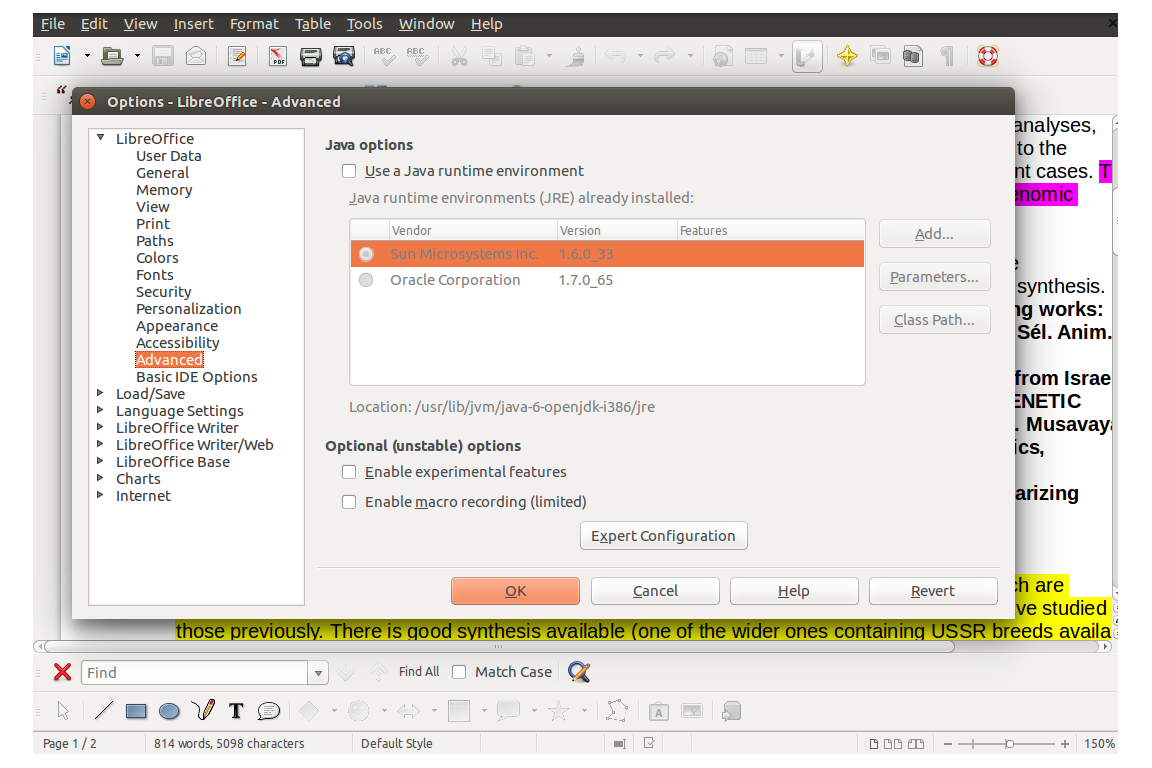Select the Callouts drawing tool
Image resolution: width=1152 pixels, height=768 pixels.
tap(269, 711)
